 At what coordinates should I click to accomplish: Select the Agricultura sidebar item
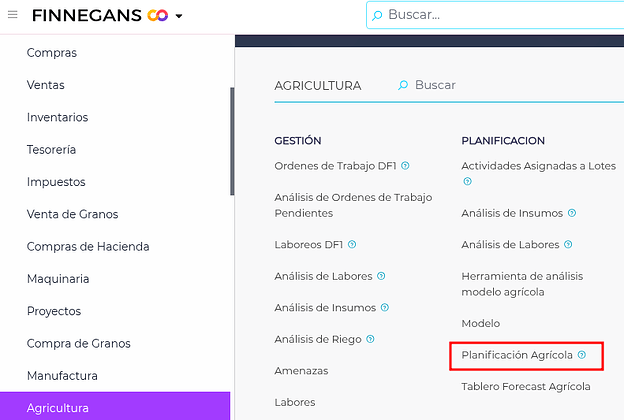58,408
